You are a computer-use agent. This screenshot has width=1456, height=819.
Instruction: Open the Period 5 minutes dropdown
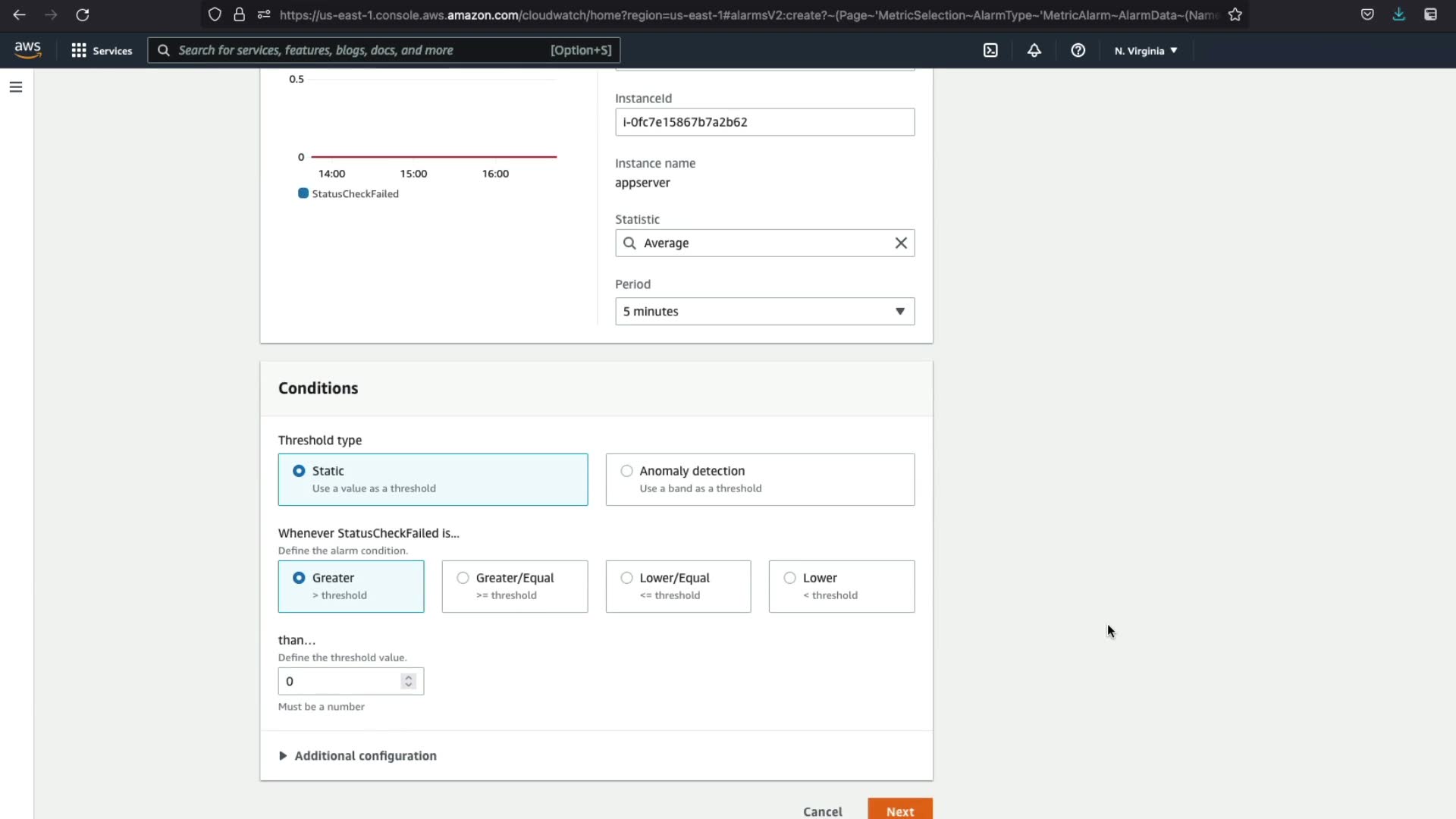point(764,311)
